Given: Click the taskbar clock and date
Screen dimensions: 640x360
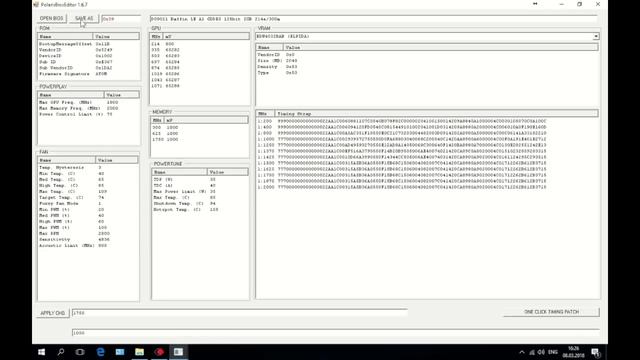Looking at the screenshot, I should (x=573, y=352).
